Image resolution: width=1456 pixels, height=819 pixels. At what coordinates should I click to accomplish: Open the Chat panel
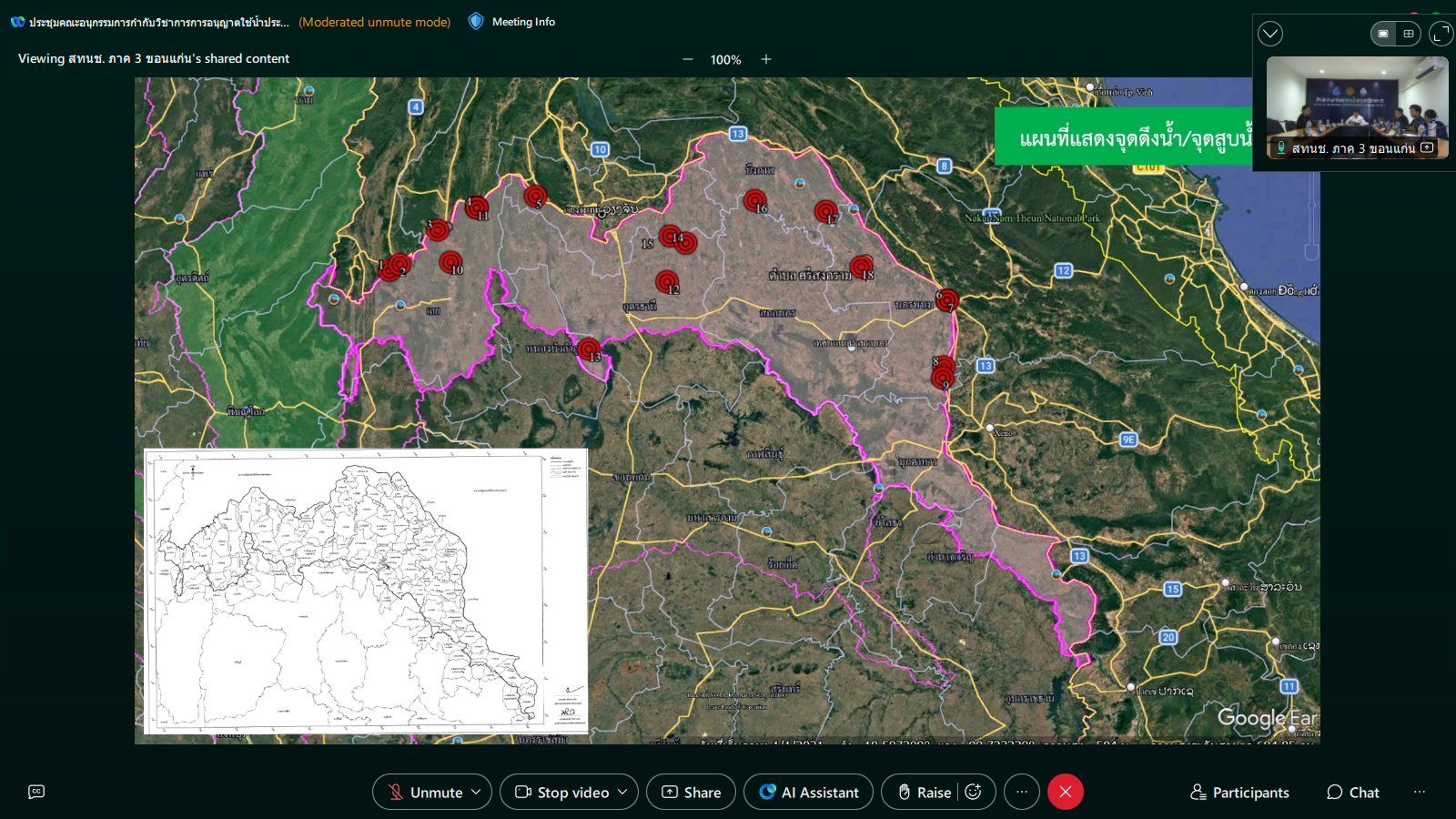point(1352,792)
